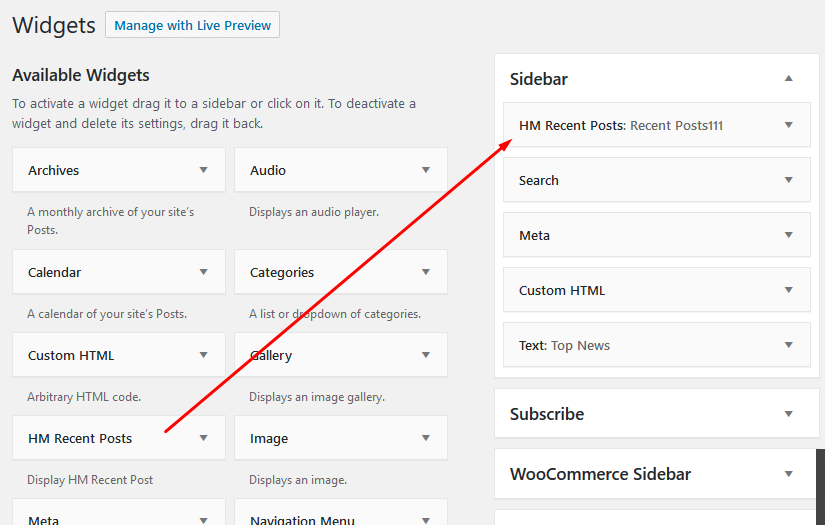Viewport: 825px width, 525px height.
Task: Expand the Archives widget arrow
Action: coord(204,171)
